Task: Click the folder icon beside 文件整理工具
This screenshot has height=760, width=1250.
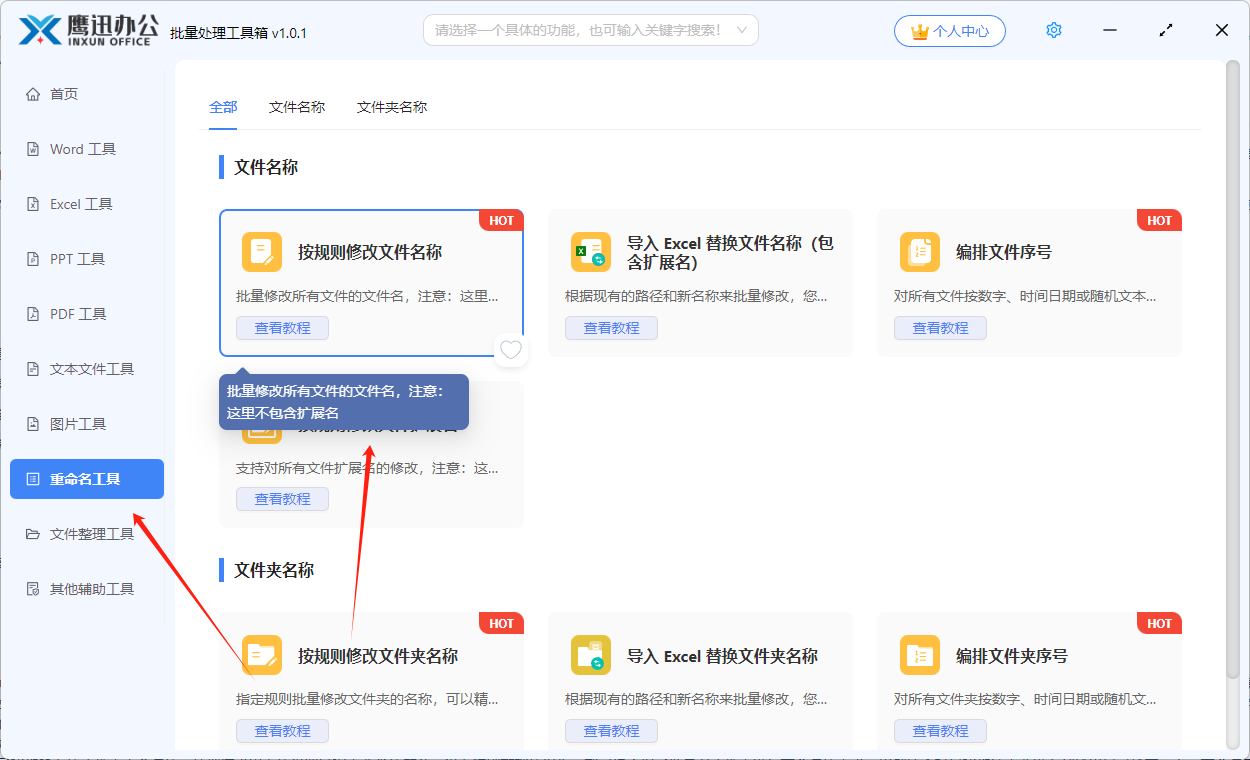Action: pos(33,534)
